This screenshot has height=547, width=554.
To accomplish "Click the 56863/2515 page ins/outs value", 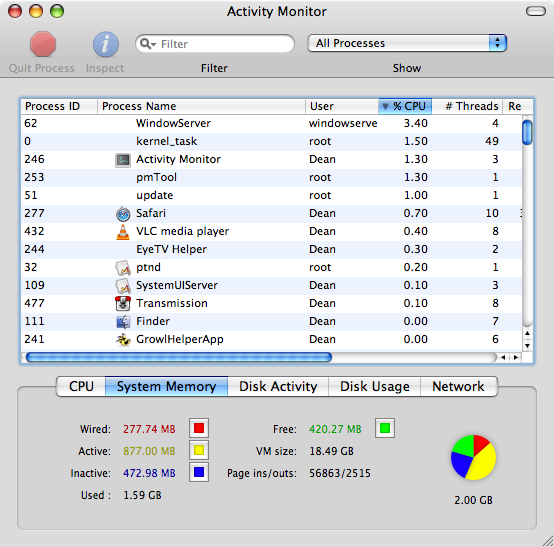I will [340, 473].
